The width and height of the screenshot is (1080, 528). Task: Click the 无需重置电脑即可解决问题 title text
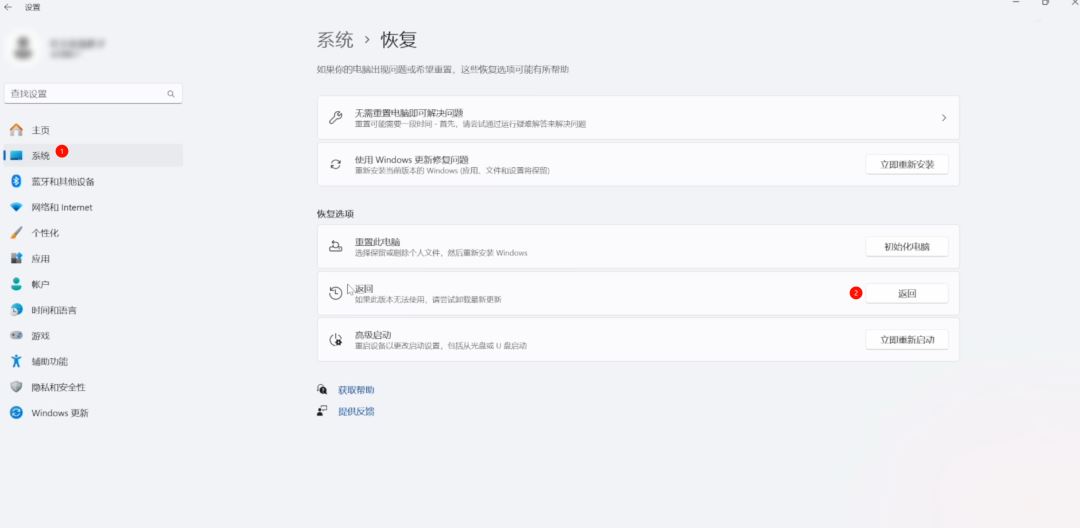tap(409, 113)
